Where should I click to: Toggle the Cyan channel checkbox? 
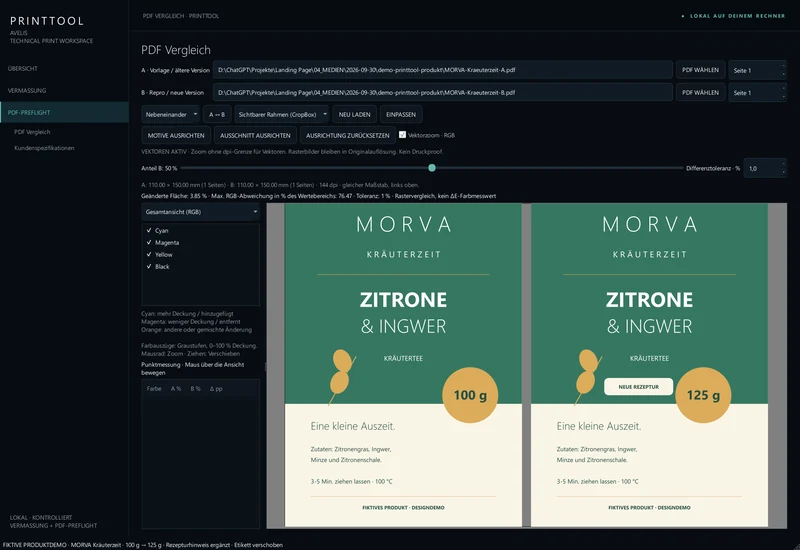tap(149, 231)
